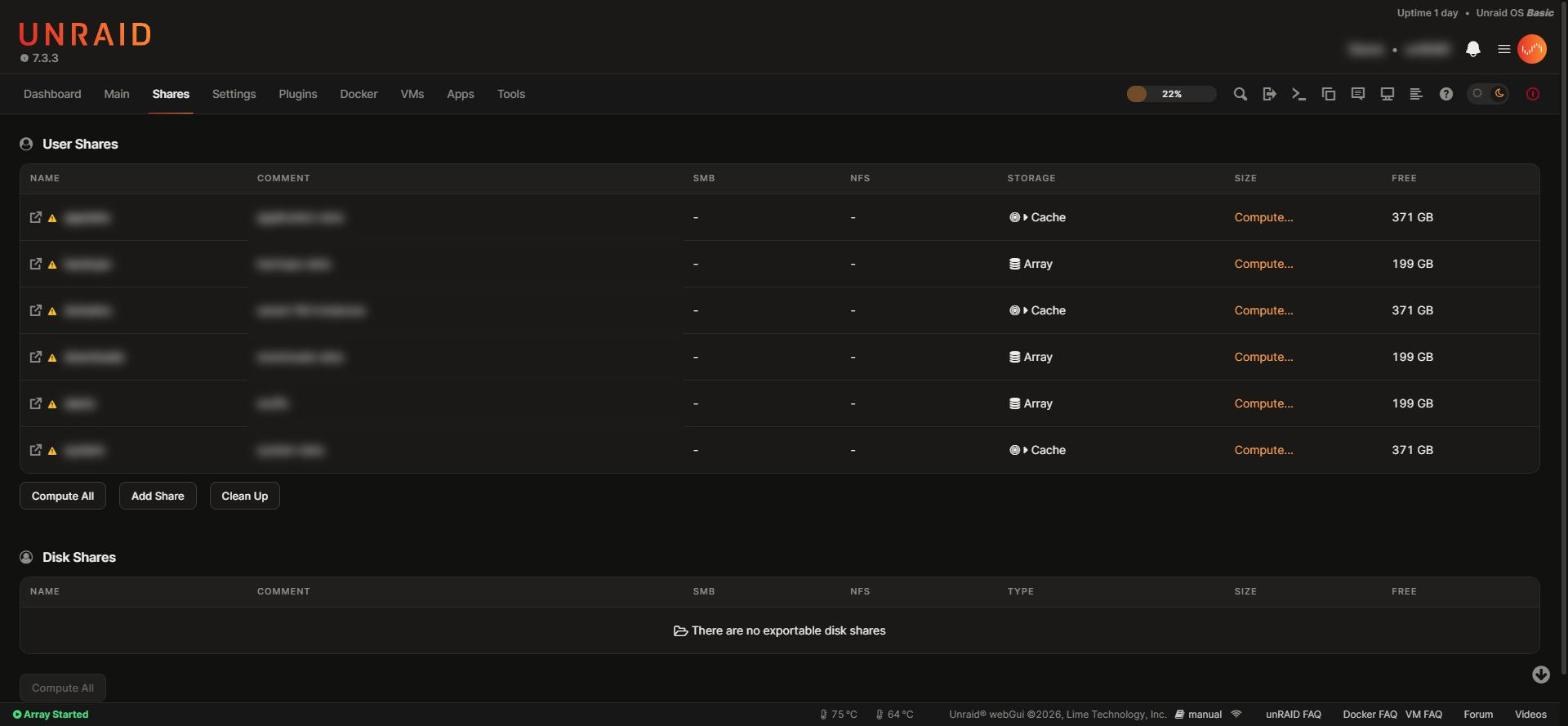The width and height of the screenshot is (1568, 726).
Task: Open the Videos link
Action: coord(1530,714)
